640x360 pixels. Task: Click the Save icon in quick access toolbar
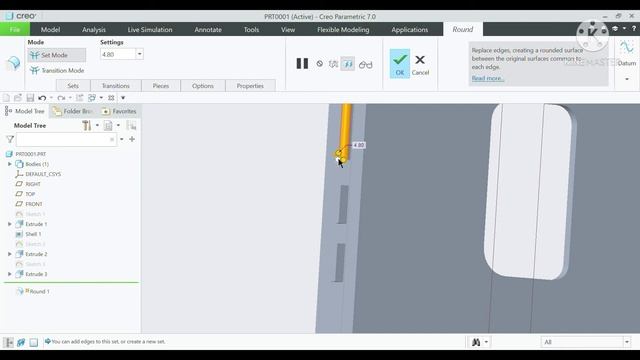coord(30,98)
